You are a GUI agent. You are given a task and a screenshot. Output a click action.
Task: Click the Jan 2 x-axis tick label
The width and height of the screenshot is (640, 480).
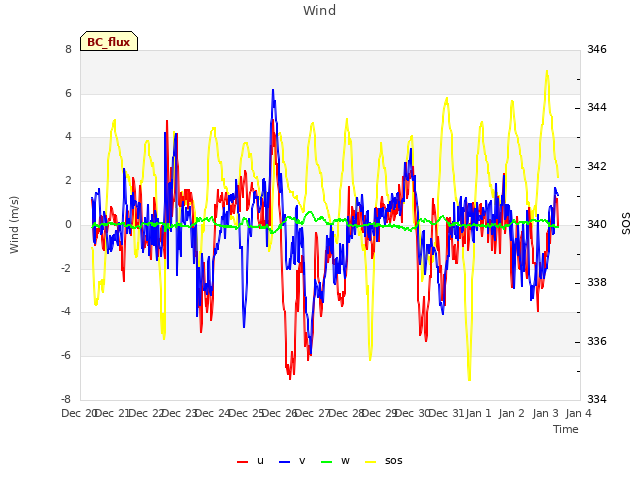coord(511,413)
